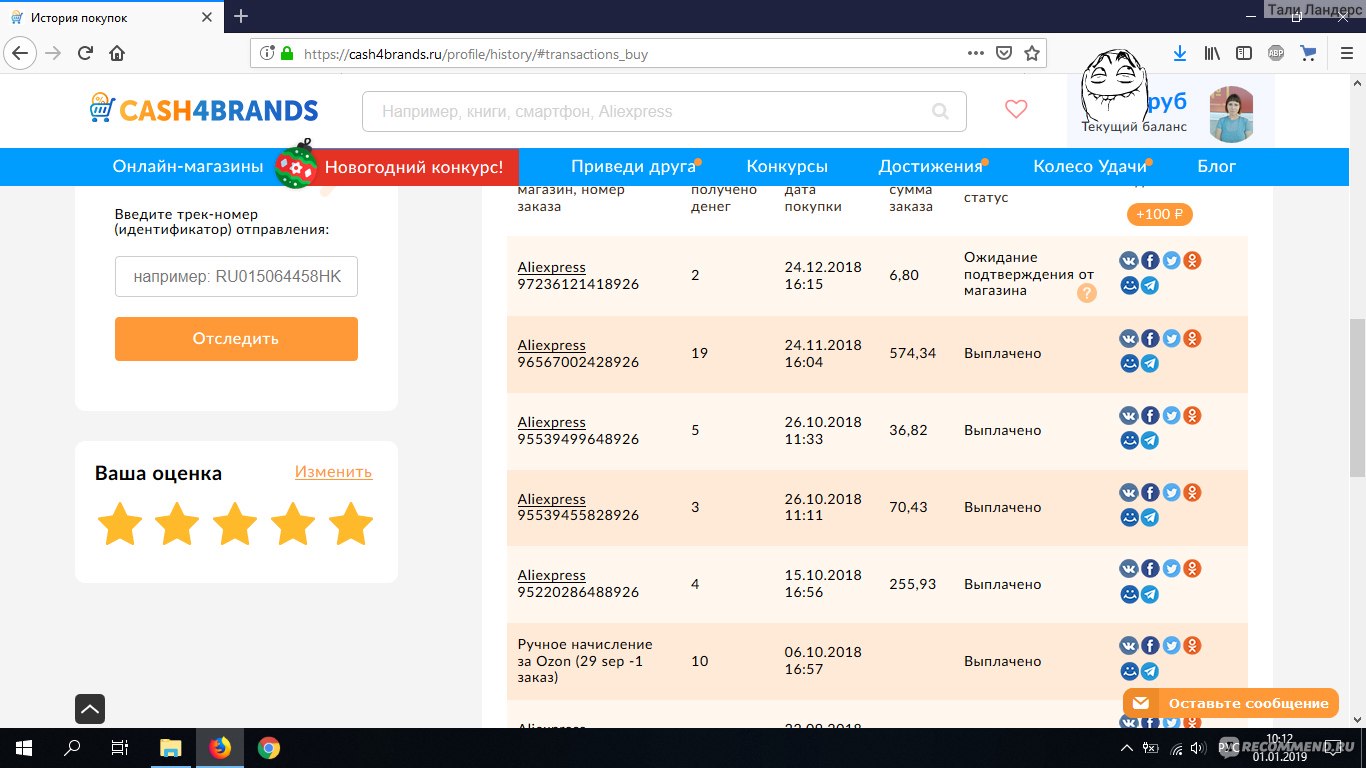Show site information padlock
Viewport: 1366px width, 768px height.
tap(287, 53)
